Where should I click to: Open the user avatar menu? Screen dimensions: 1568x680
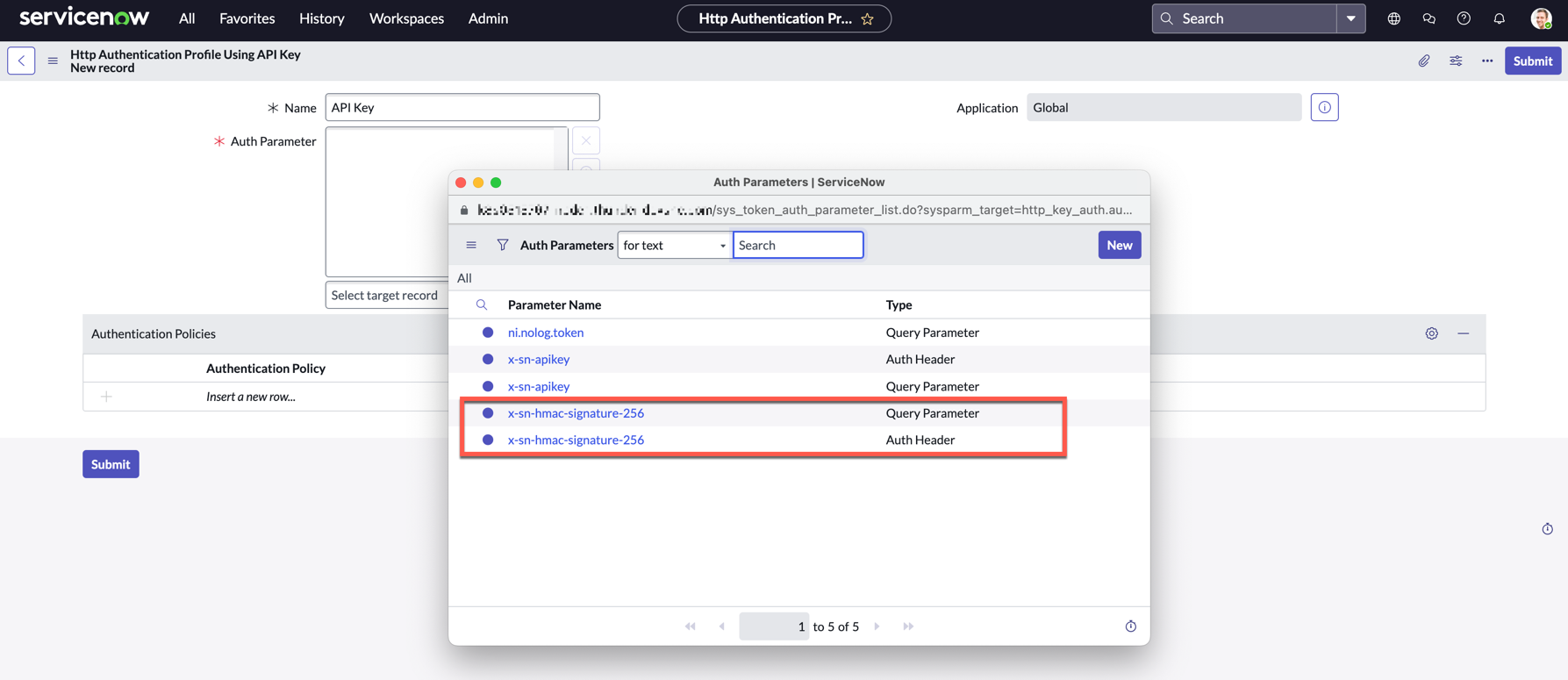(1541, 18)
